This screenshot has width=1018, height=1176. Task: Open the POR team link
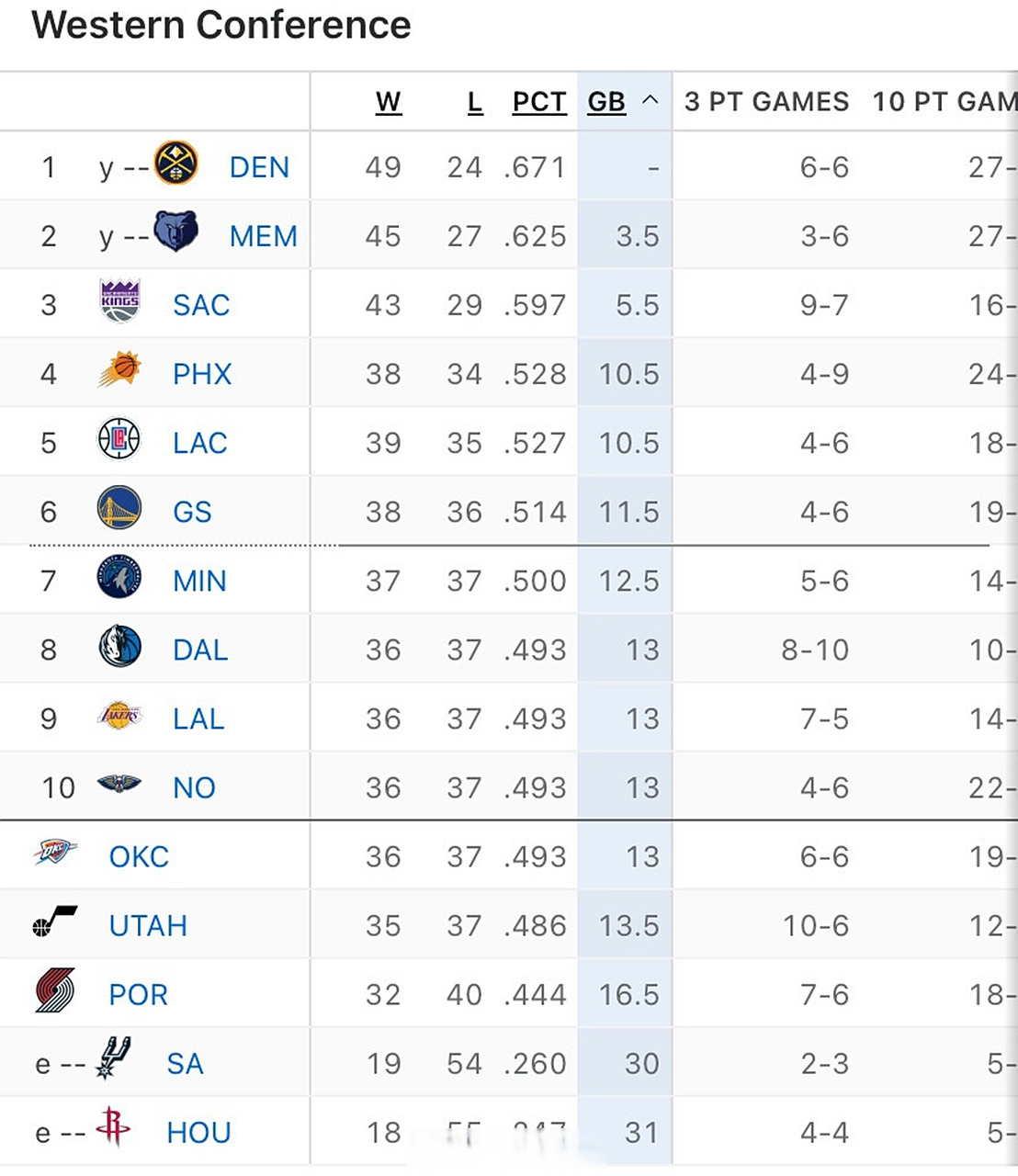pos(139,995)
